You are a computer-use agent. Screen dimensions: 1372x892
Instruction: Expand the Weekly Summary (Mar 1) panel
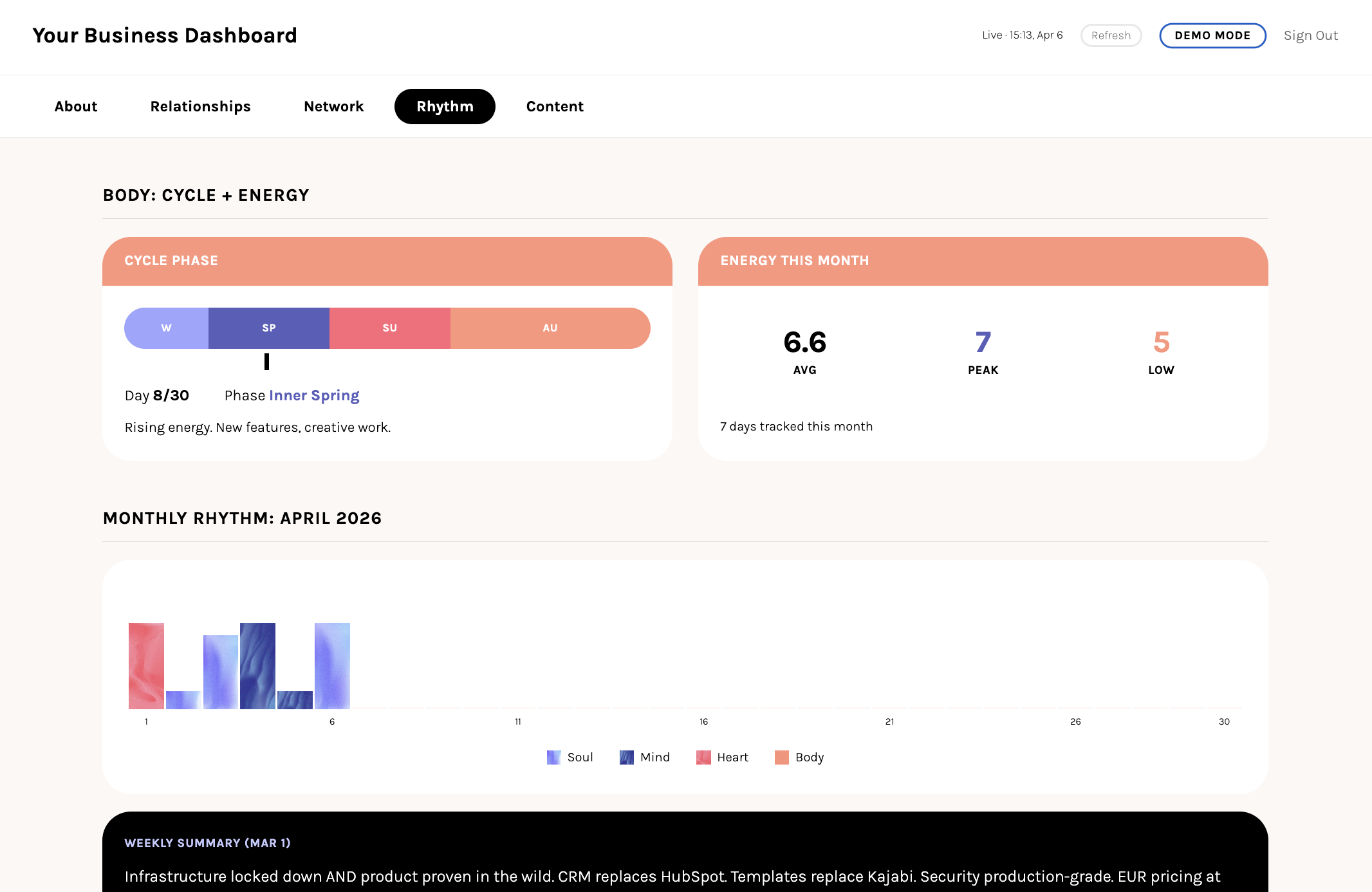pos(207,843)
